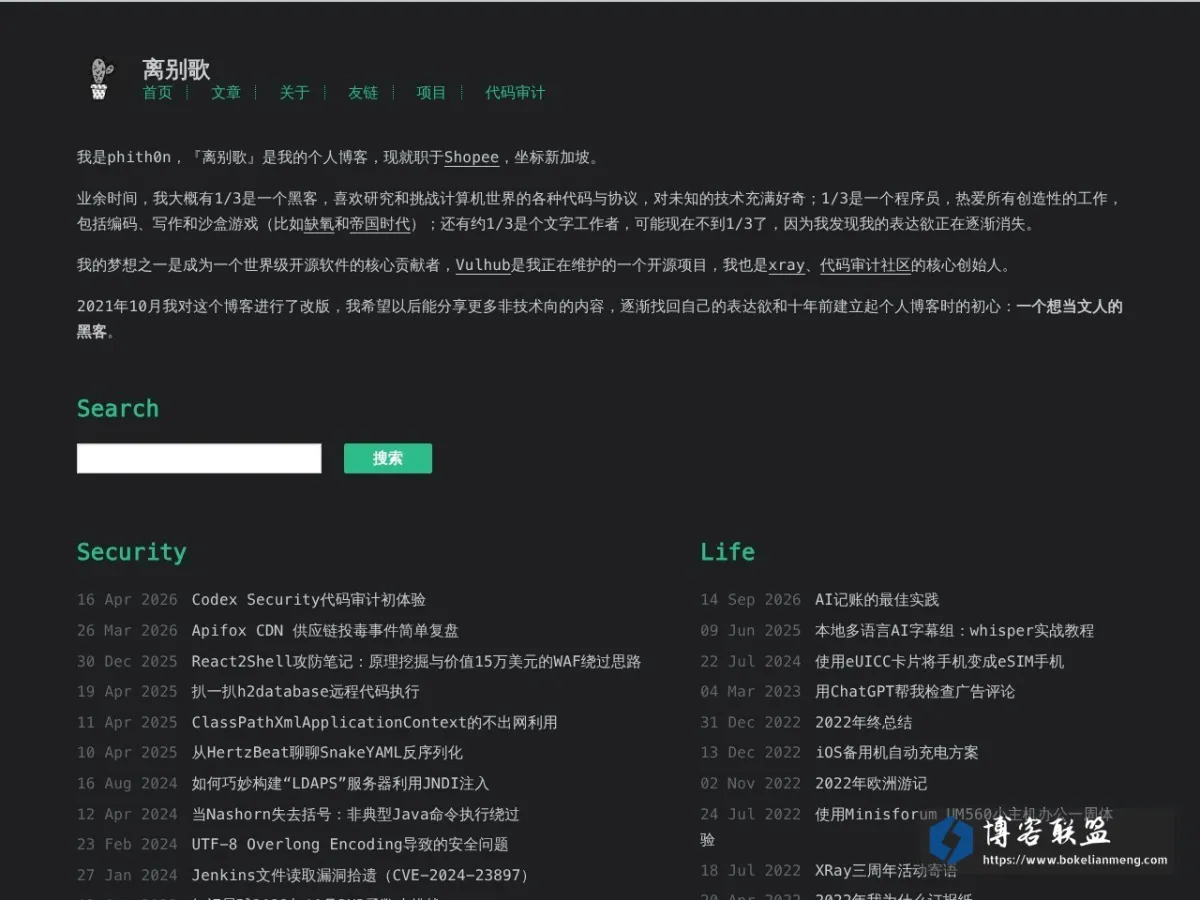Click the date 30 Dec 2025

(127, 662)
